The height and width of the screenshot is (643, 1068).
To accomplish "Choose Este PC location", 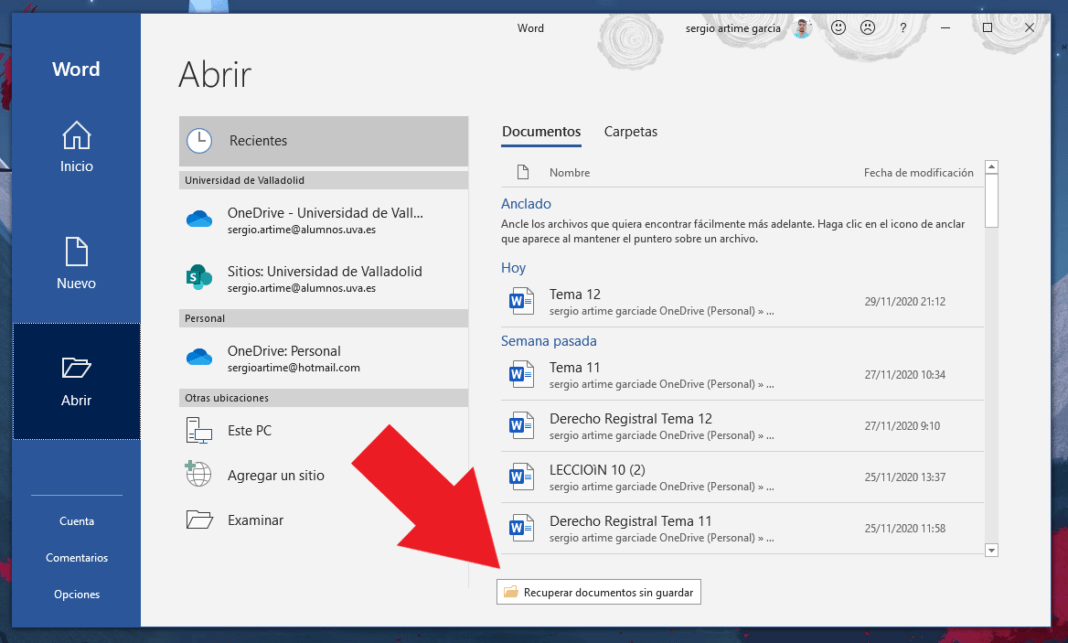I will click(324, 430).
